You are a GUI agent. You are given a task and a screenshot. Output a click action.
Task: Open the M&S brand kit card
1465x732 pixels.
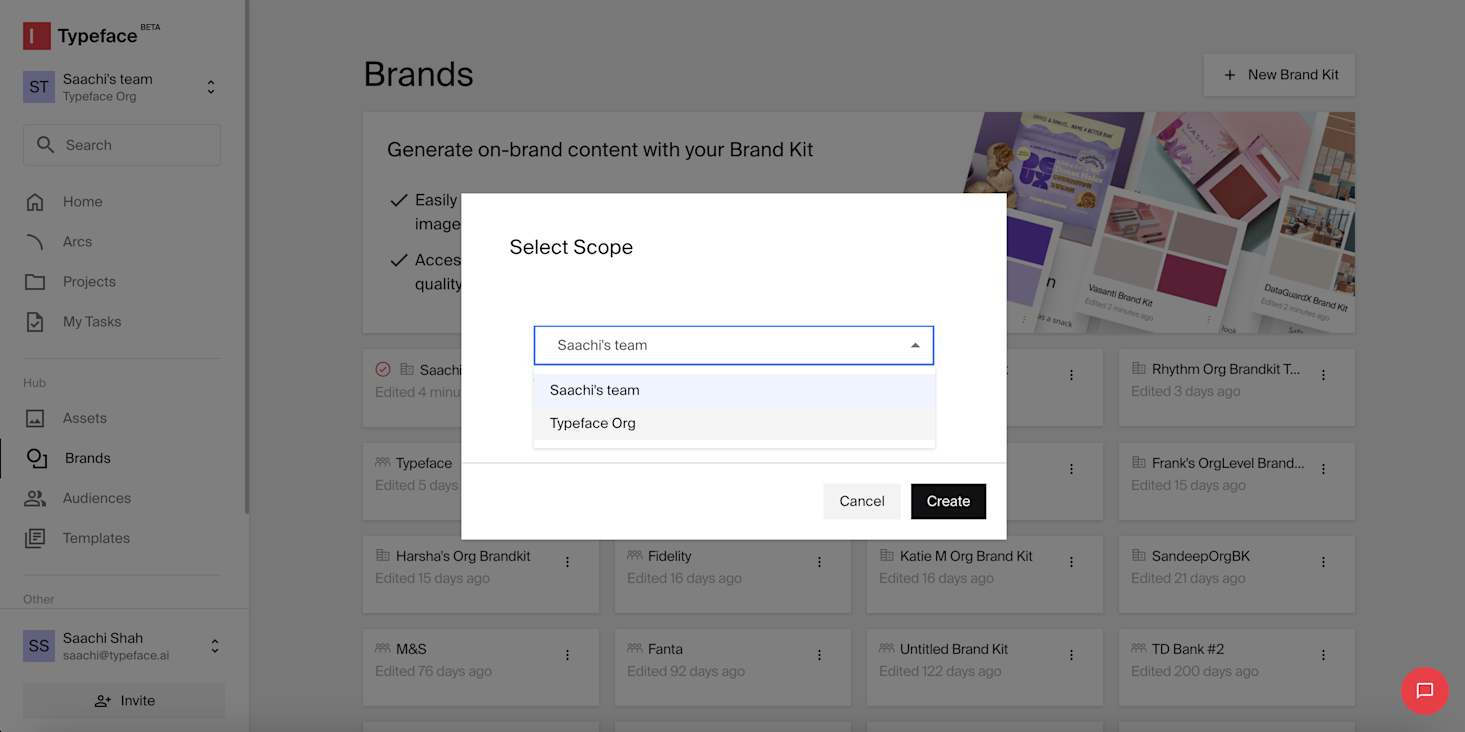[x=481, y=667]
